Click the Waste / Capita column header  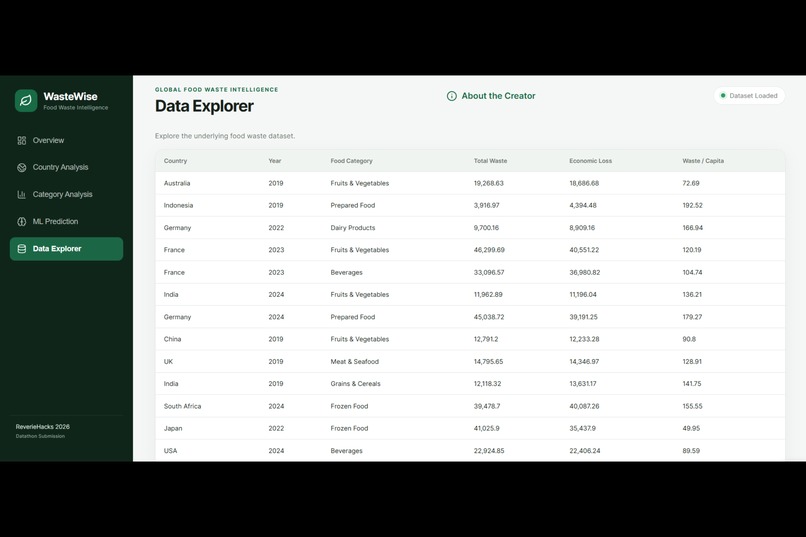(703, 161)
